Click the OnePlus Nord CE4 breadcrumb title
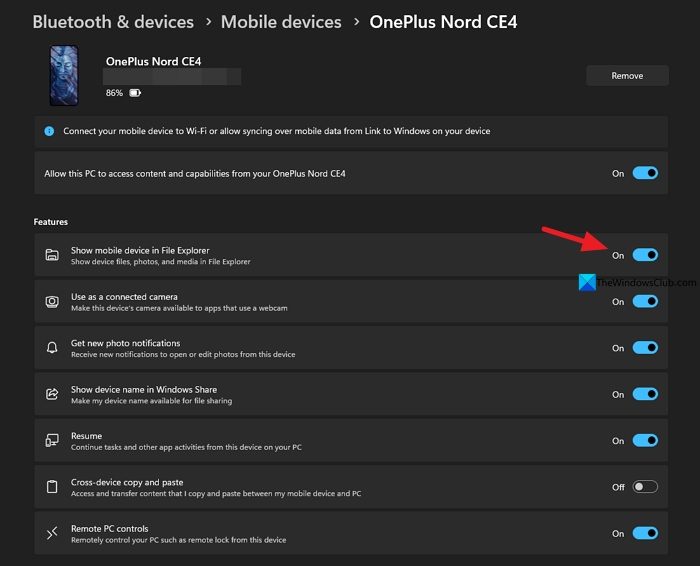 [443, 22]
